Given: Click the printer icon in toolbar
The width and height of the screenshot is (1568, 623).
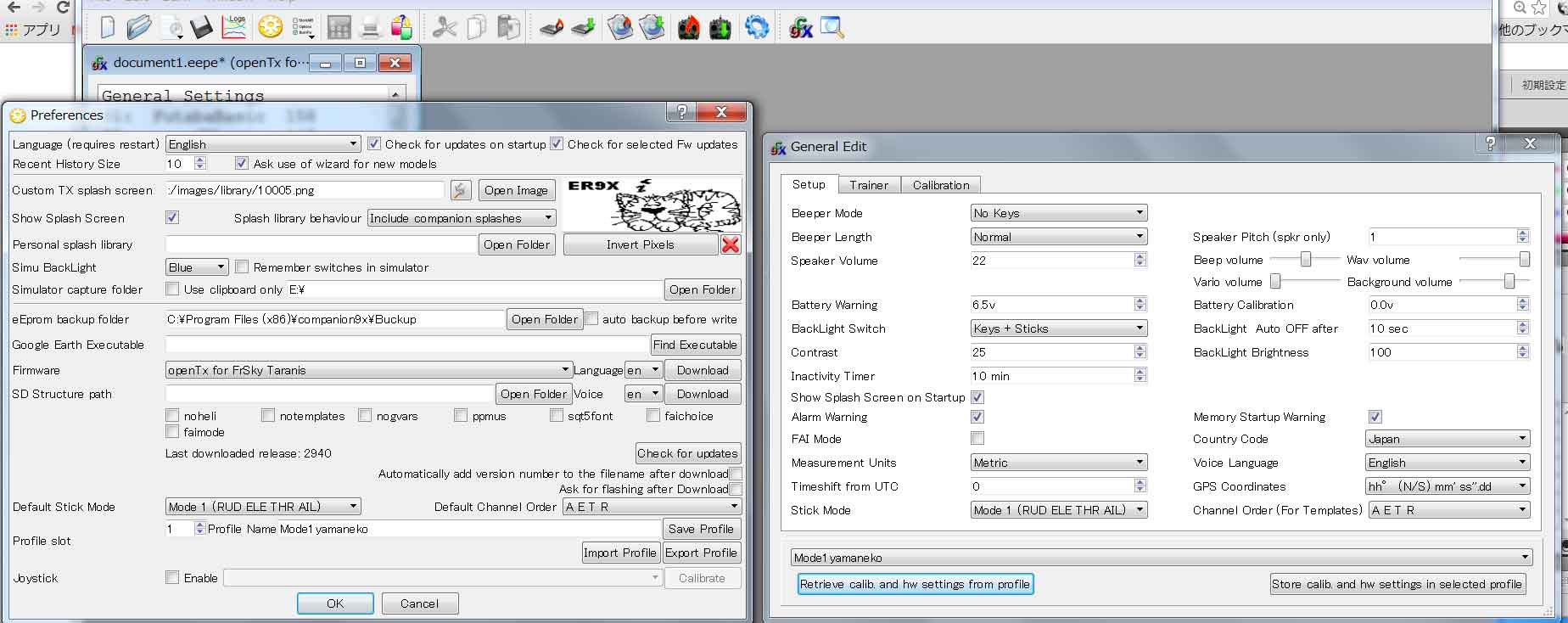Looking at the screenshot, I should click(x=370, y=28).
